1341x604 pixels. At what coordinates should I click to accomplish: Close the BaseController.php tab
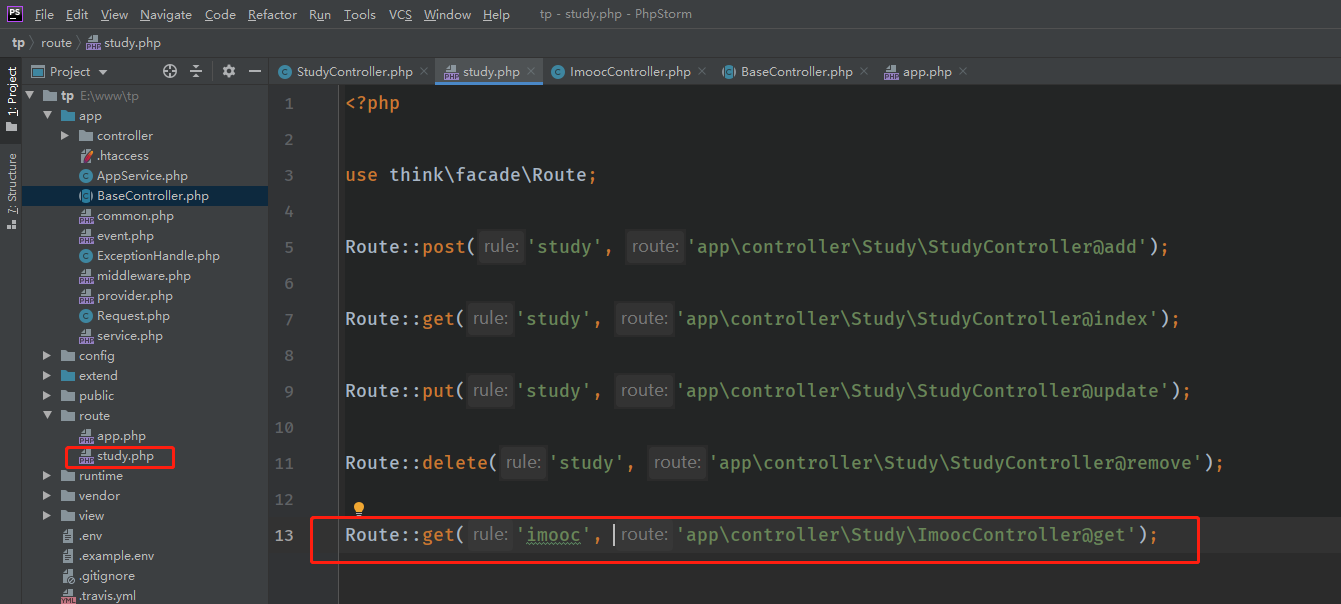pyautogui.click(x=864, y=71)
